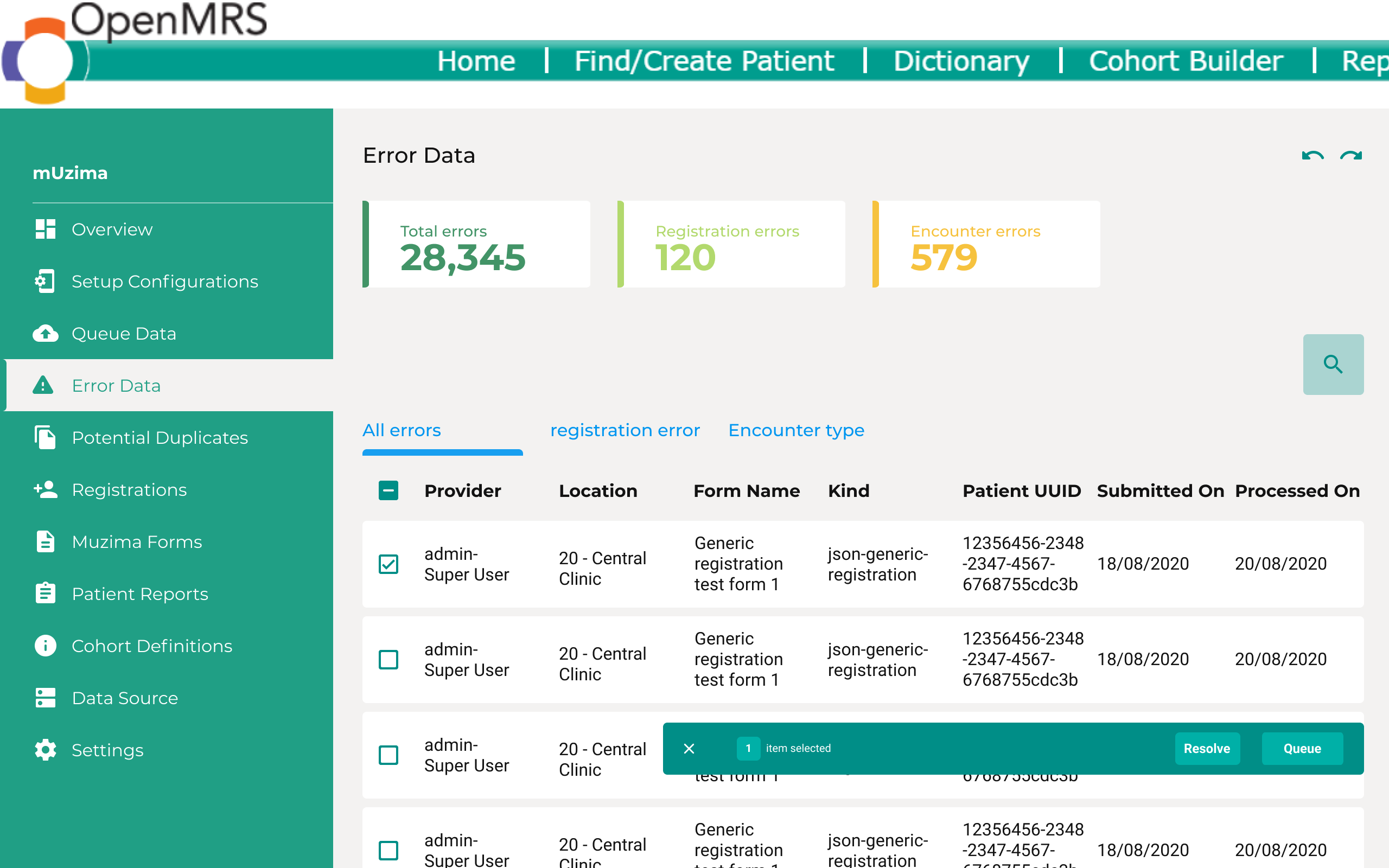Click the Submitted On column header

tap(1161, 491)
